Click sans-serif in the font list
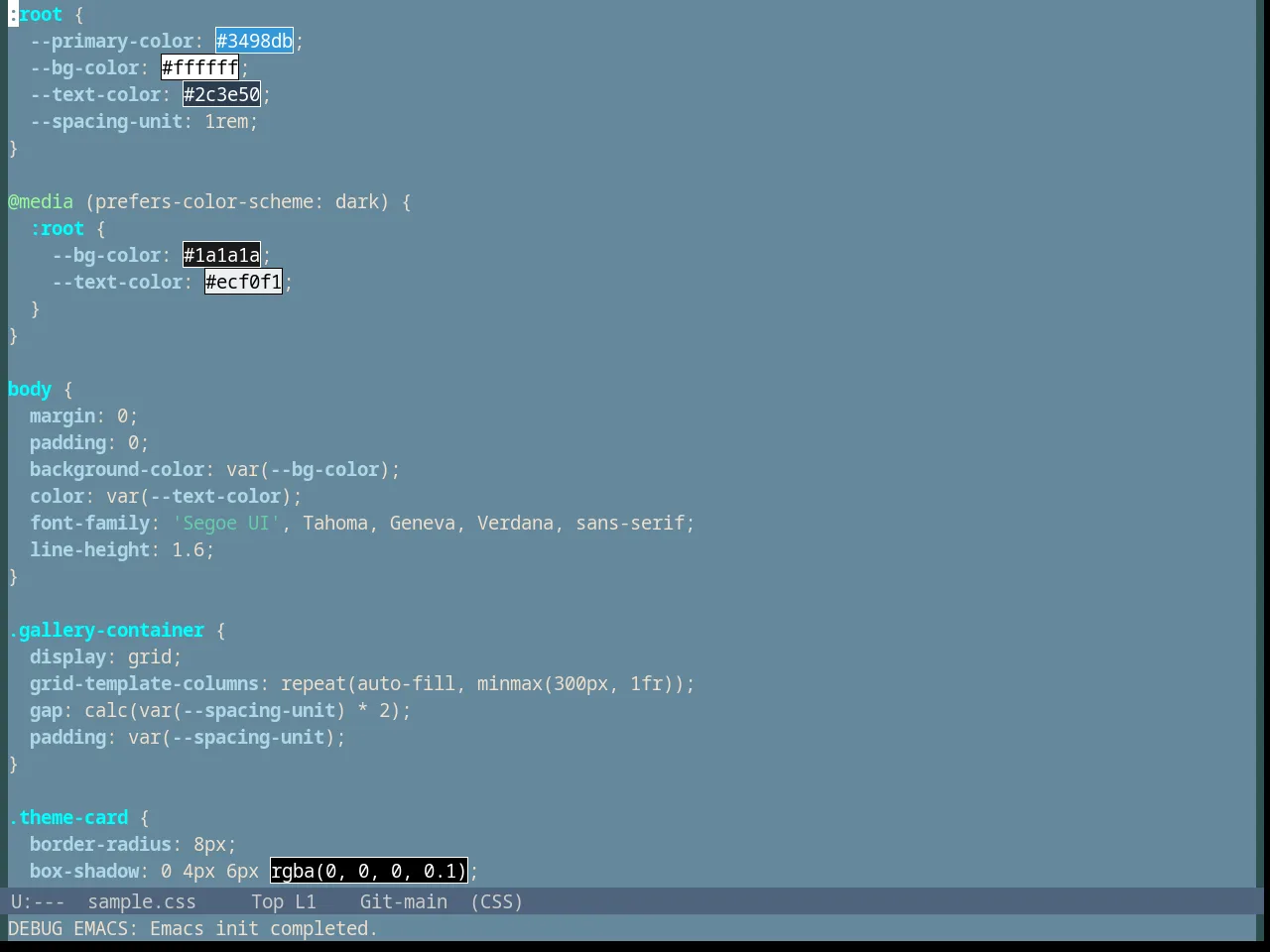The image size is (1270, 952). coord(630,523)
